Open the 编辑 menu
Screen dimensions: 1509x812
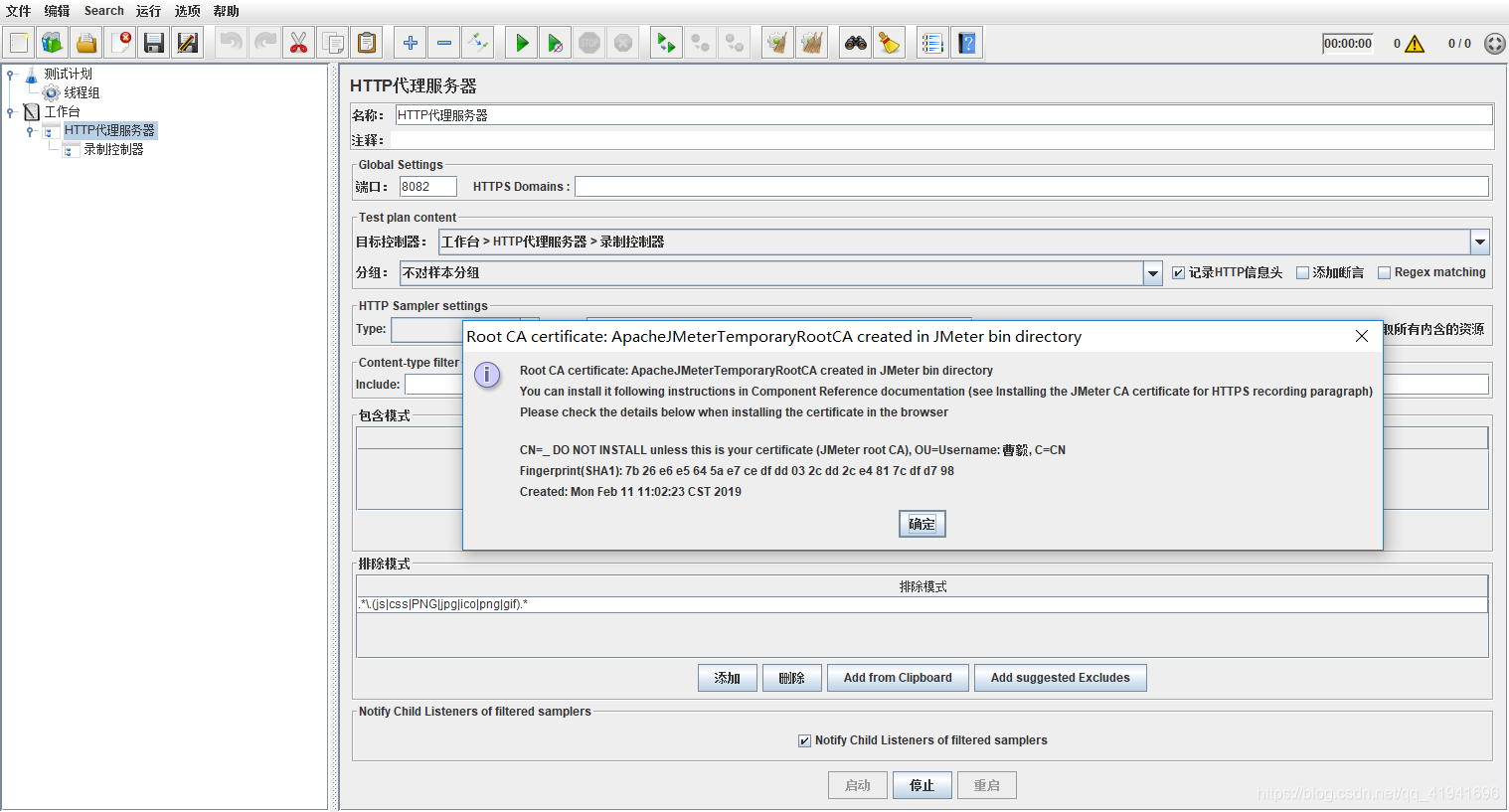point(57,11)
